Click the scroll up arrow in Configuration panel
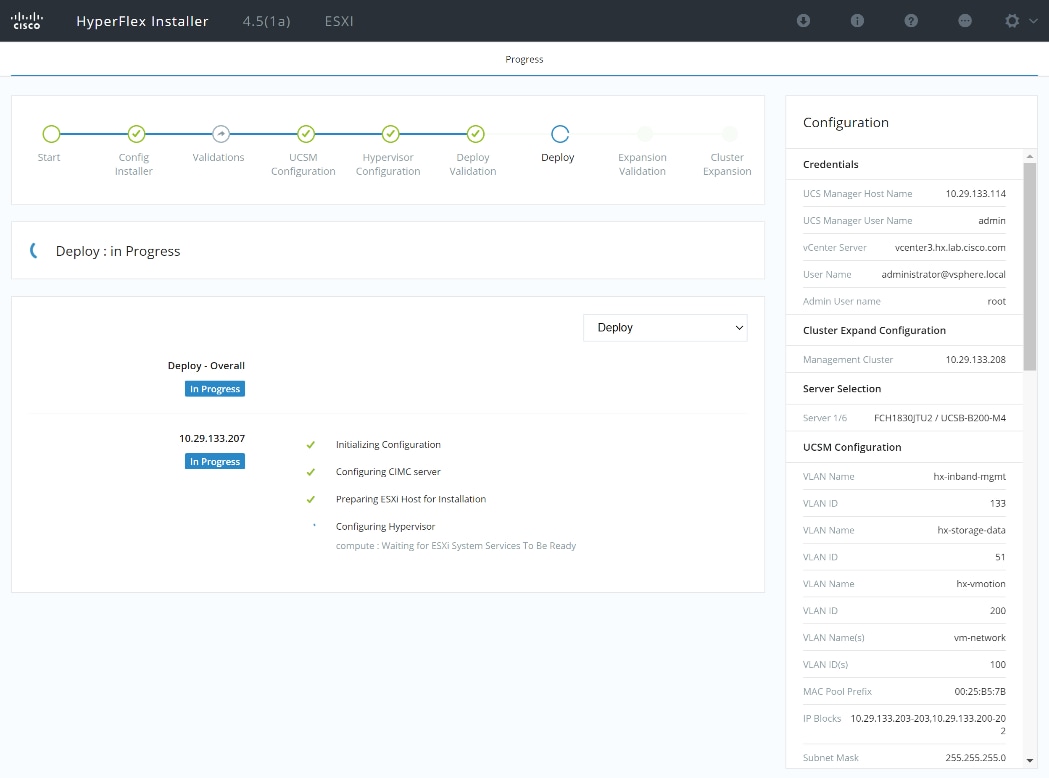Screen dimensions: 1049x778 point(1030,156)
